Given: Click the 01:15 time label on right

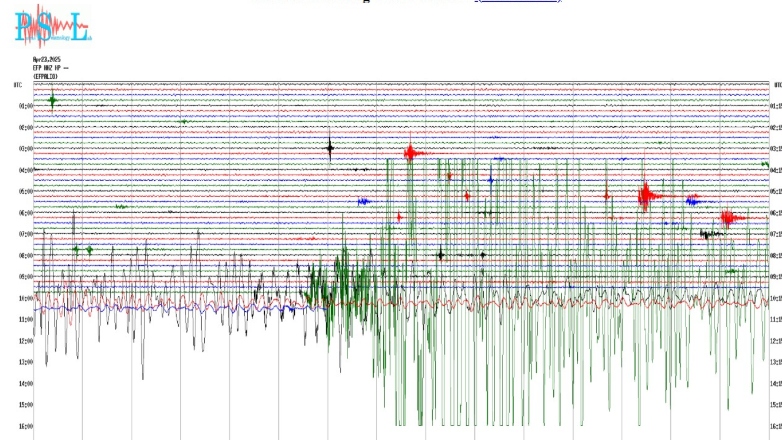Looking at the screenshot, I should coord(774,107).
